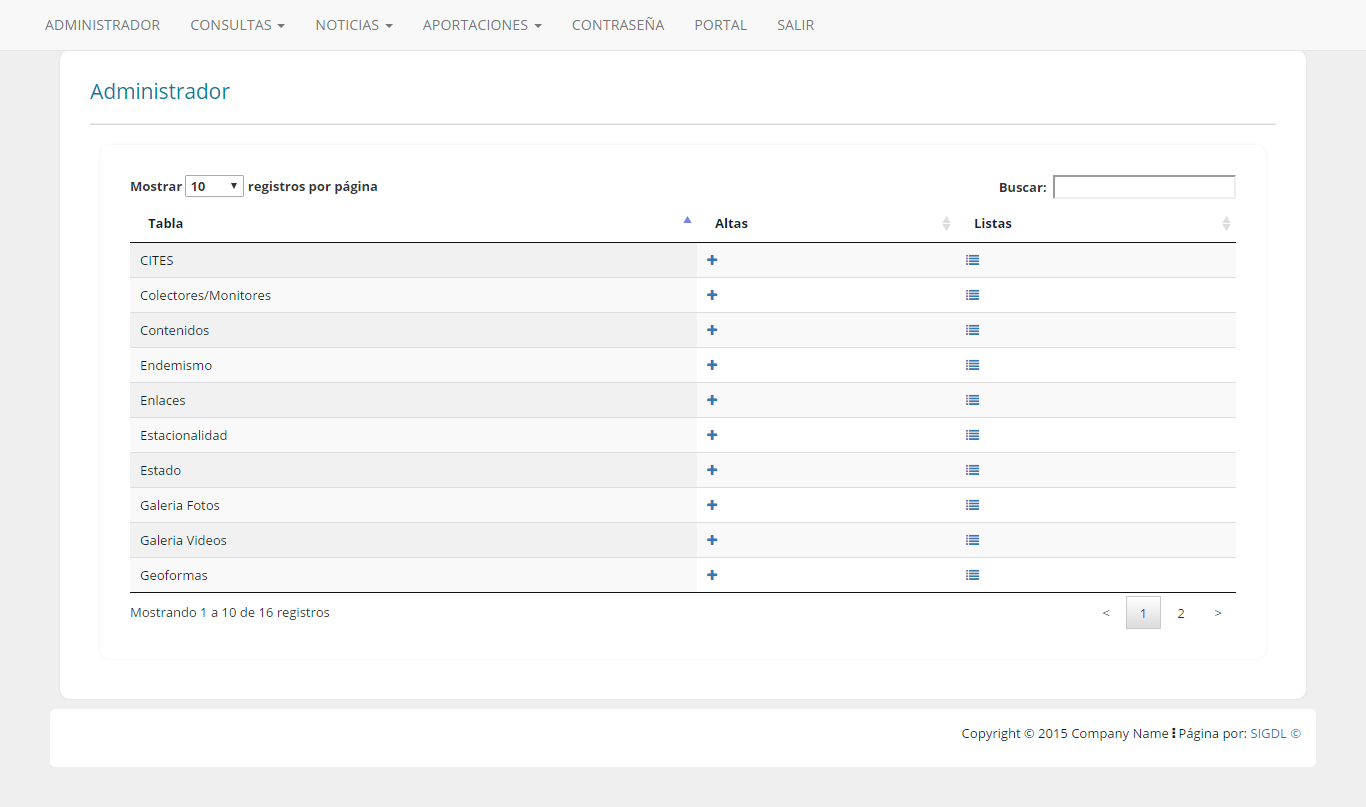Select Portal in the navigation bar
1366x807 pixels.
point(720,25)
